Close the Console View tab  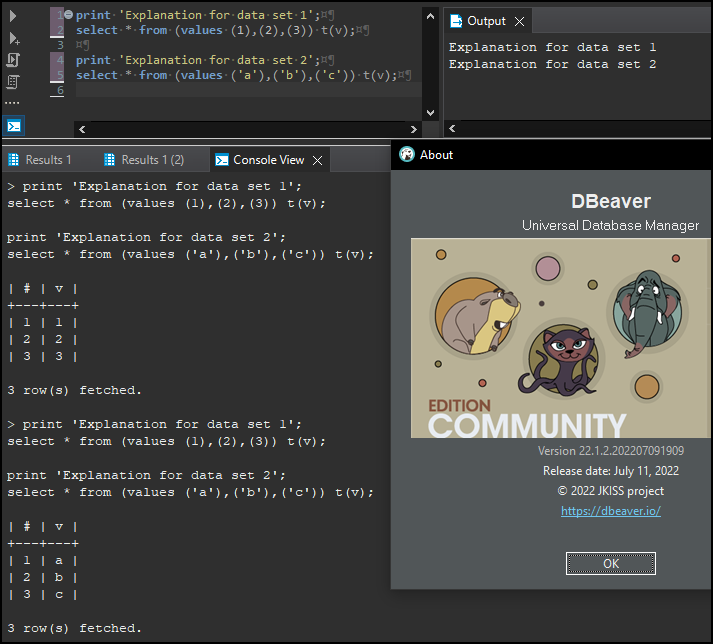tap(317, 160)
